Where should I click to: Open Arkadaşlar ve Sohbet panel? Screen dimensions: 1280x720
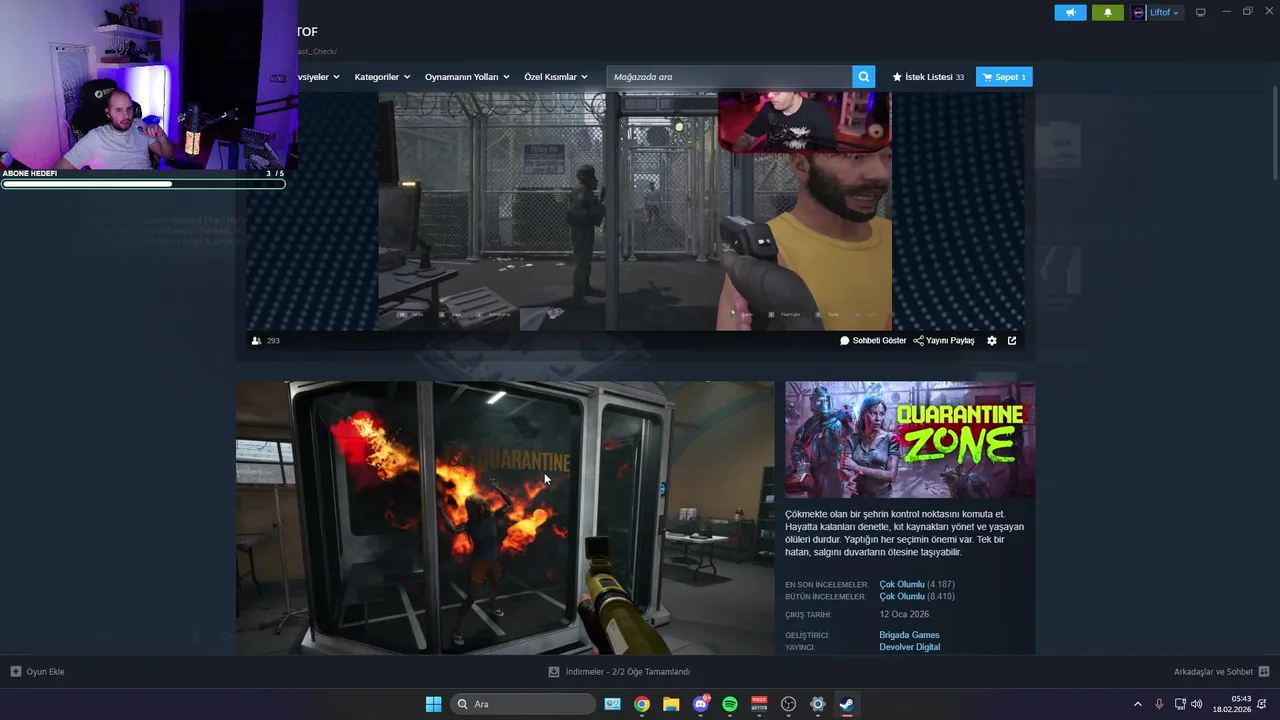[x=1221, y=672]
